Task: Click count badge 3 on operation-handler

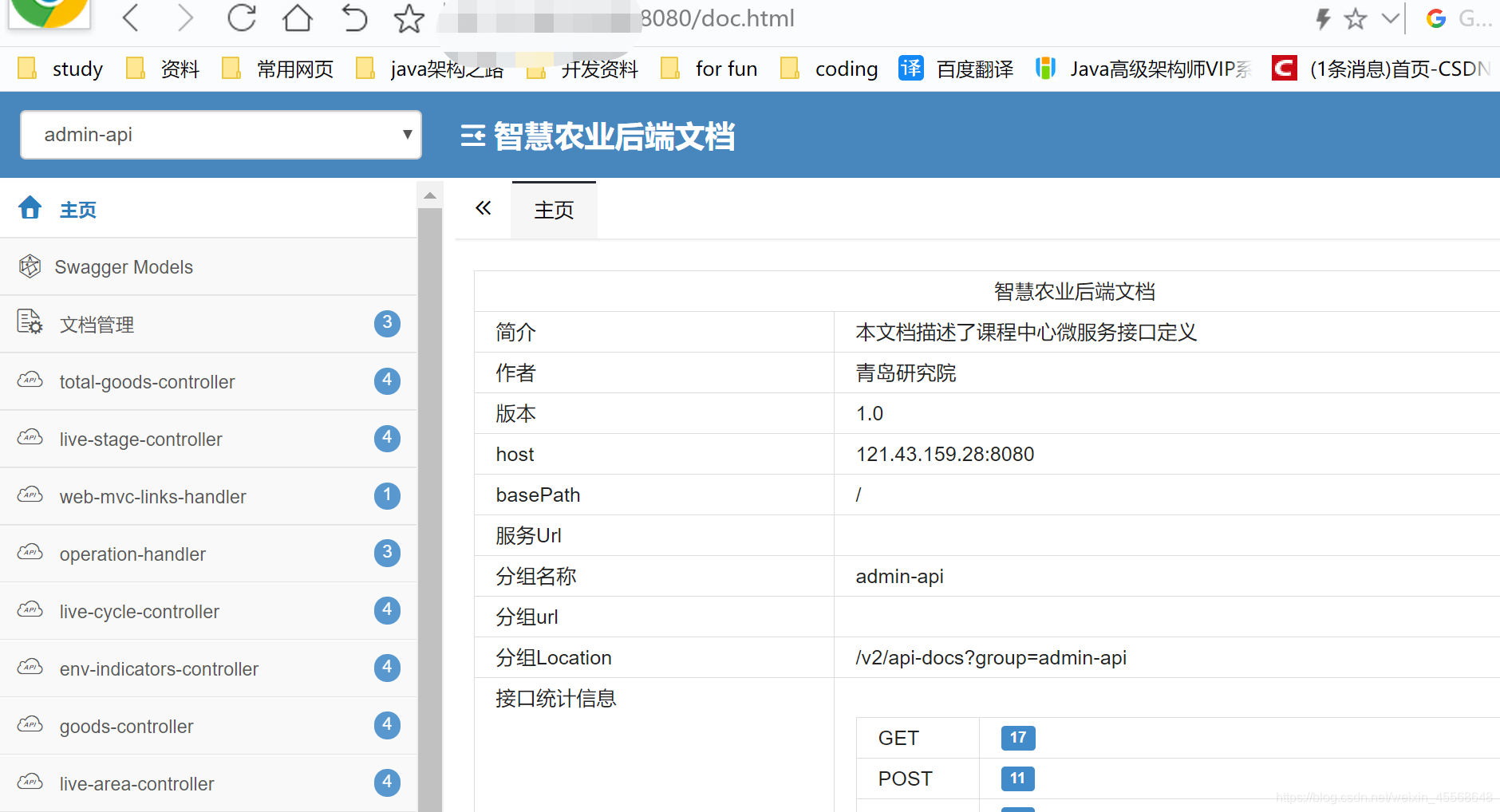Action: (387, 553)
